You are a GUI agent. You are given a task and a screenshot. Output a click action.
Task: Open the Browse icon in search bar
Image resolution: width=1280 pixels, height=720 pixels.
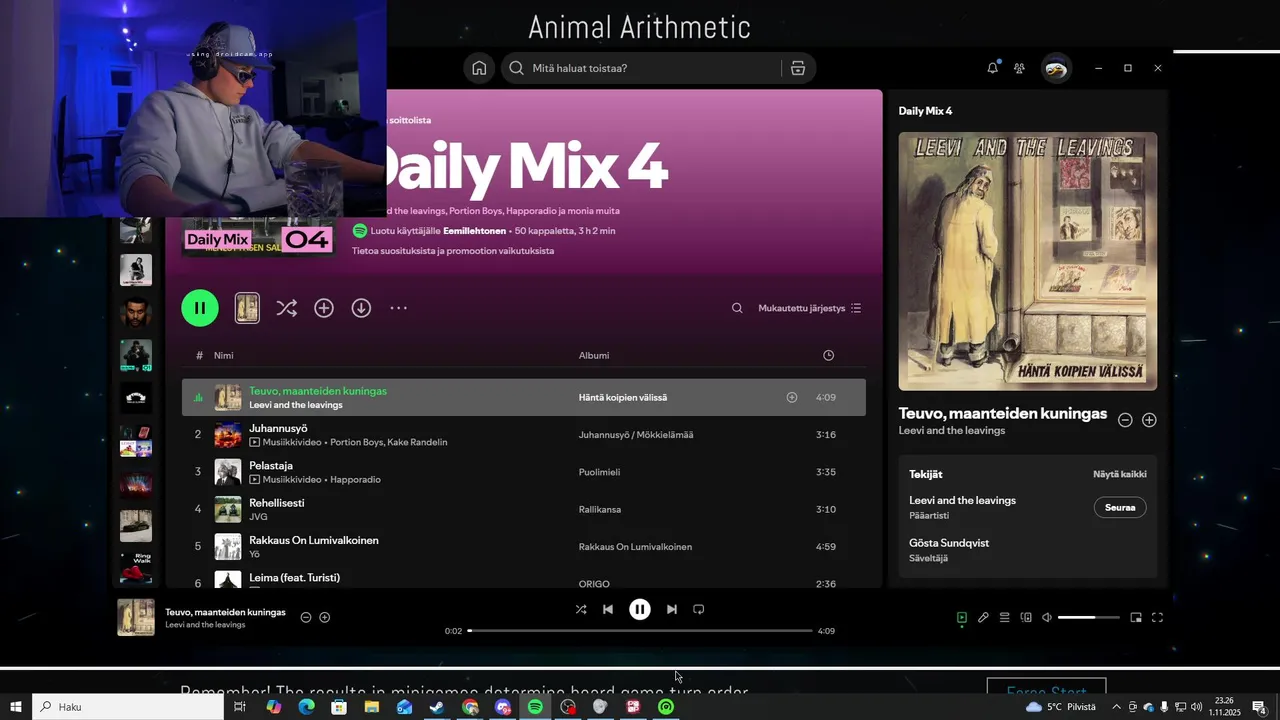(797, 68)
